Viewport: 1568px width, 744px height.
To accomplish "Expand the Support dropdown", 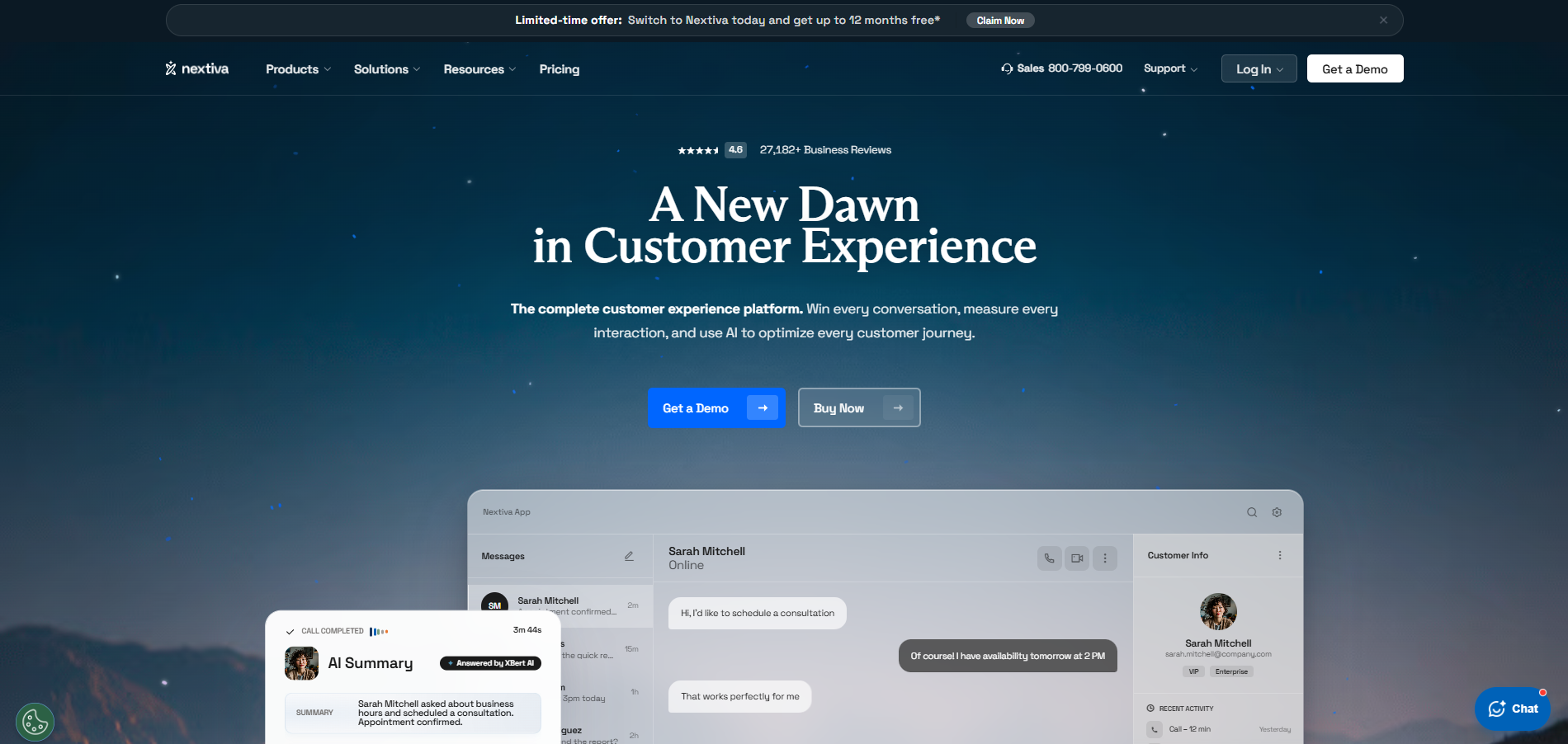I will point(1170,68).
